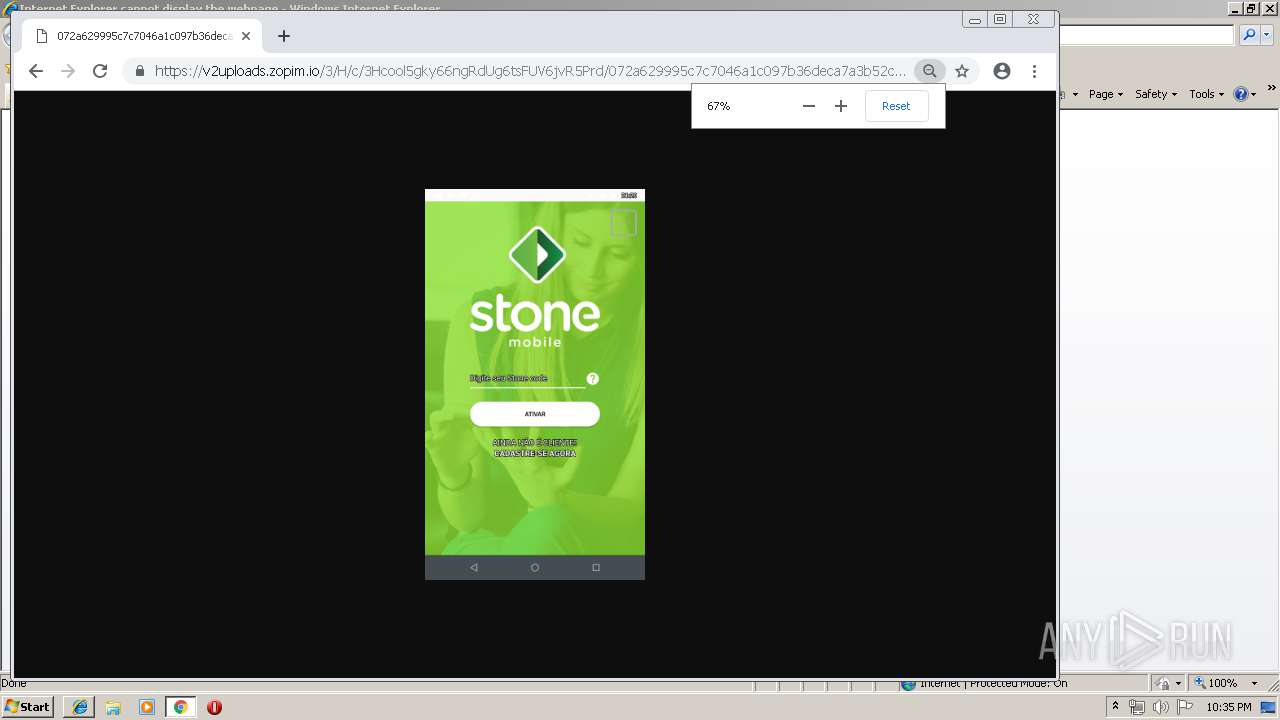Go forward in Chrome
This screenshot has width=1280, height=720.
(x=68, y=71)
